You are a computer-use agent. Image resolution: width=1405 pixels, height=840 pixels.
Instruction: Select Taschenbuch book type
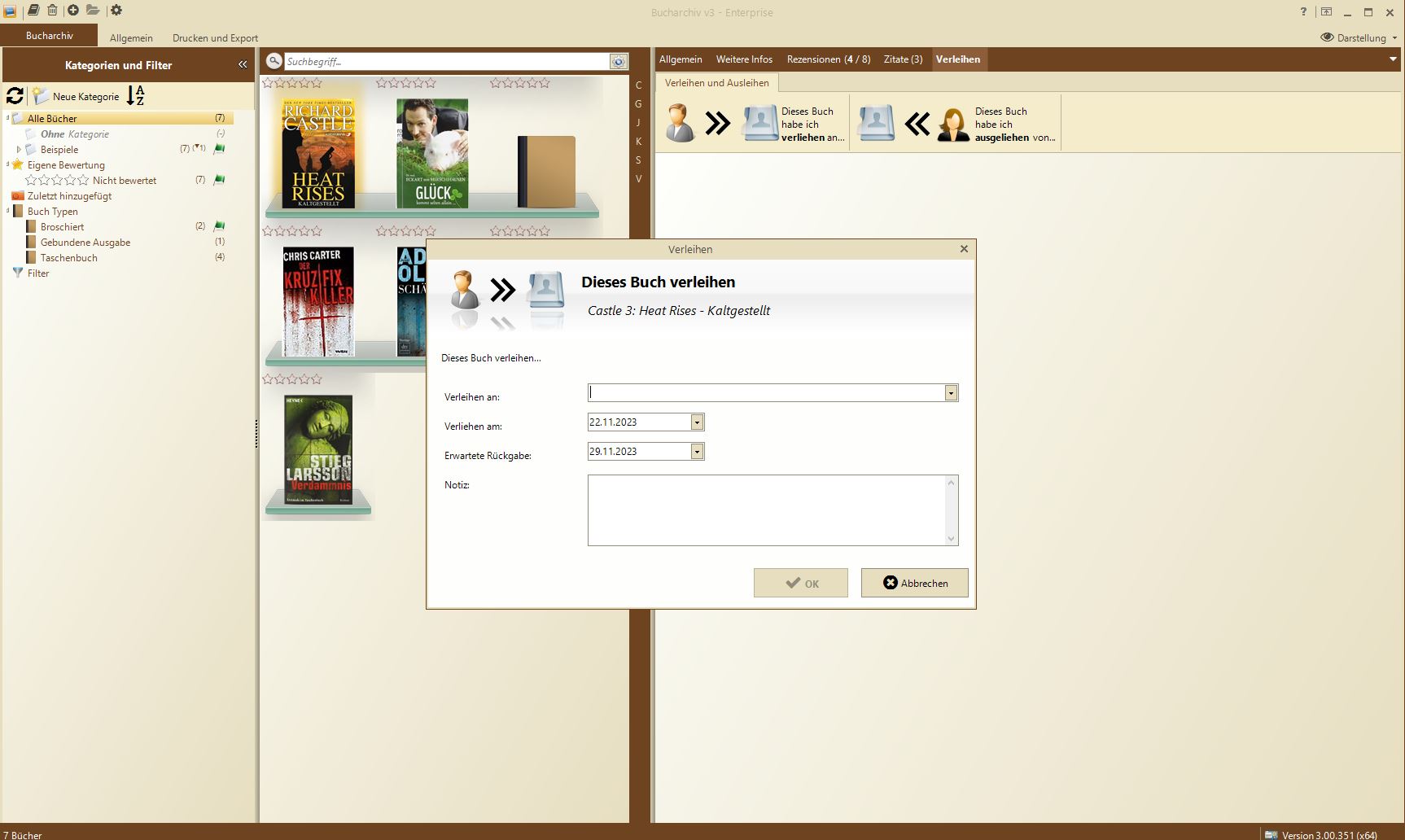(x=69, y=258)
